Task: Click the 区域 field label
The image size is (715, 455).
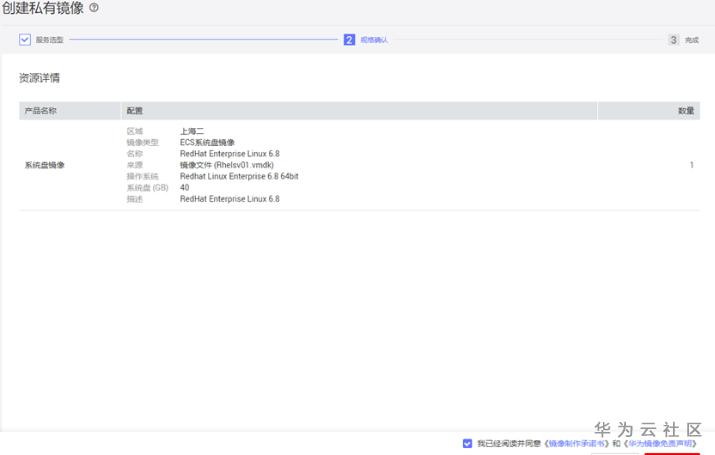Action: (135, 131)
